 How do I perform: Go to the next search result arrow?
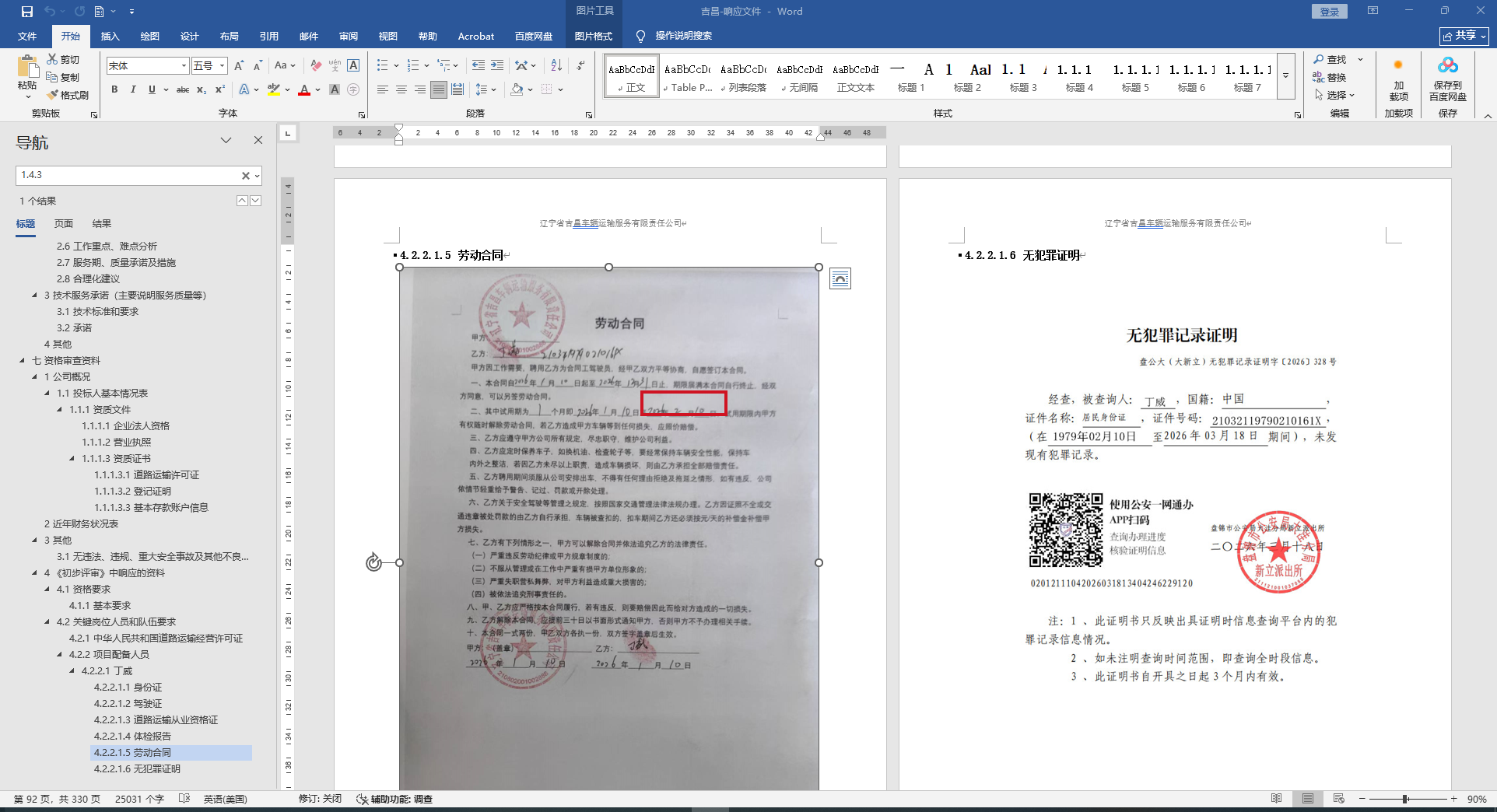pos(255,201)
